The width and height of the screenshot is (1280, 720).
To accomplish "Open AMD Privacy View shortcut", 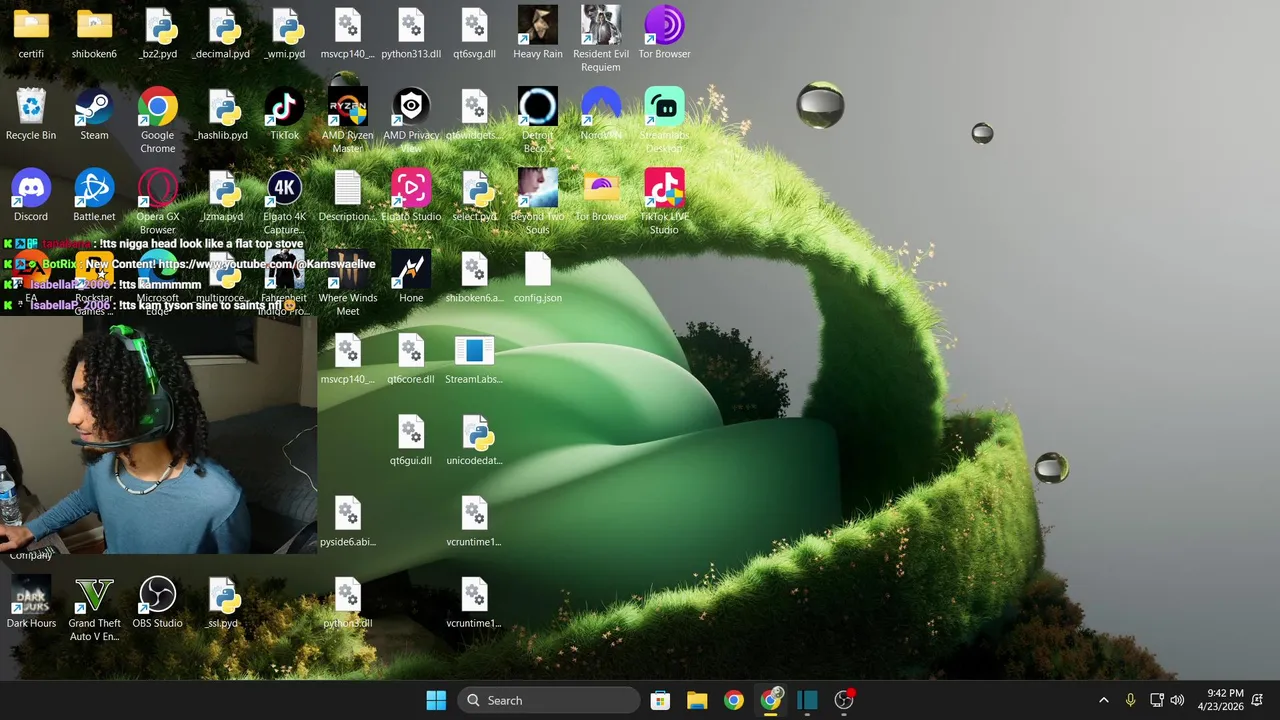I will point(411,121).
